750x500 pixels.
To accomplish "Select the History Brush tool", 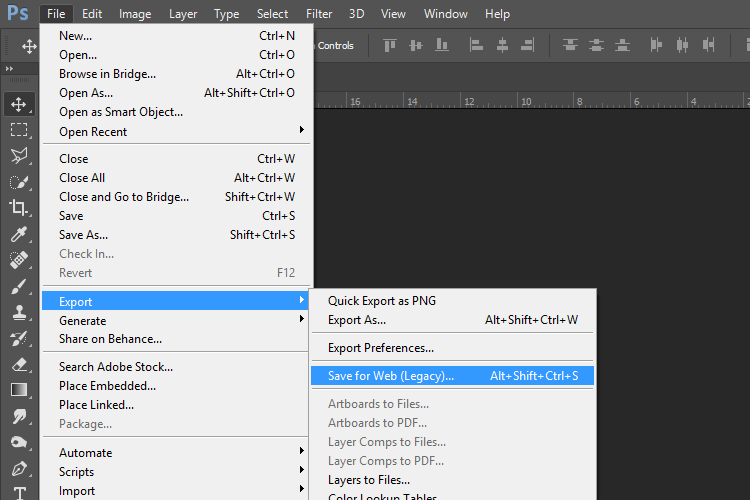I will (x=19, y=338).
